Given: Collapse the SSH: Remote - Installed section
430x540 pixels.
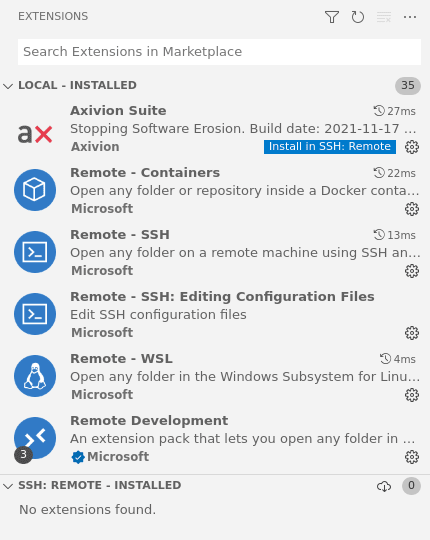Looking at the screenshot, I should click(x=8, y=486).
